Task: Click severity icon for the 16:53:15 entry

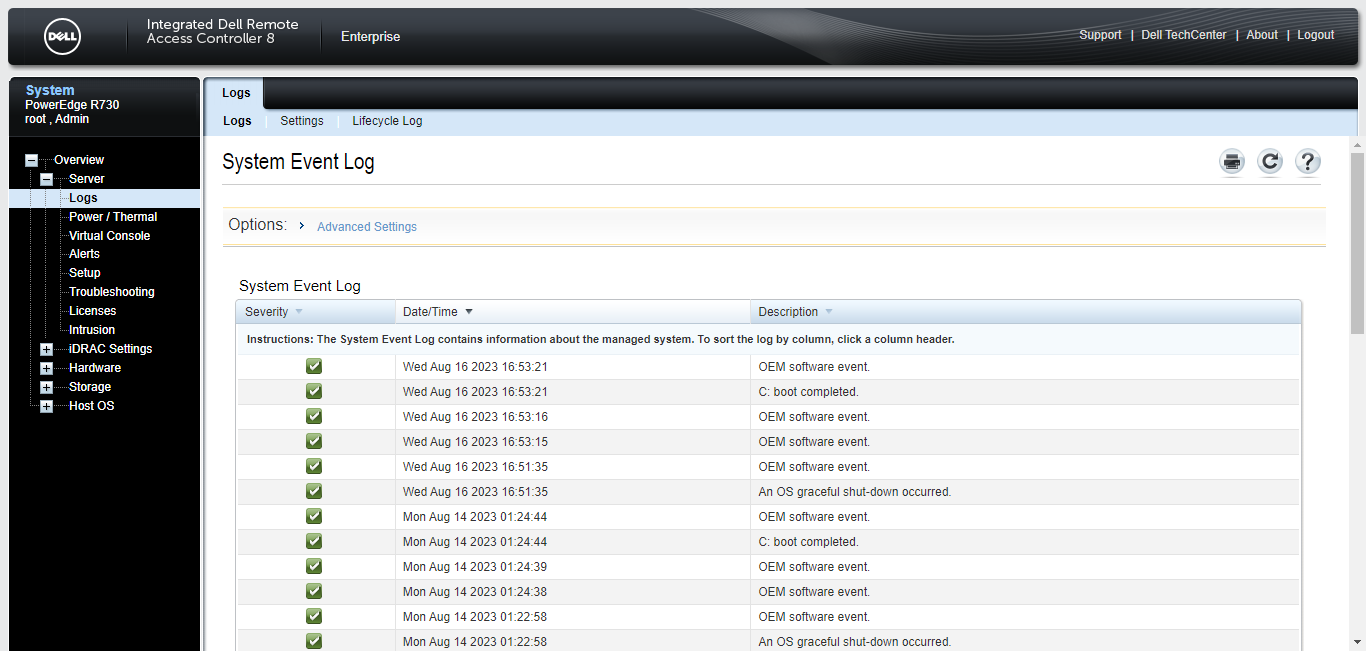Action: (314, 441)
